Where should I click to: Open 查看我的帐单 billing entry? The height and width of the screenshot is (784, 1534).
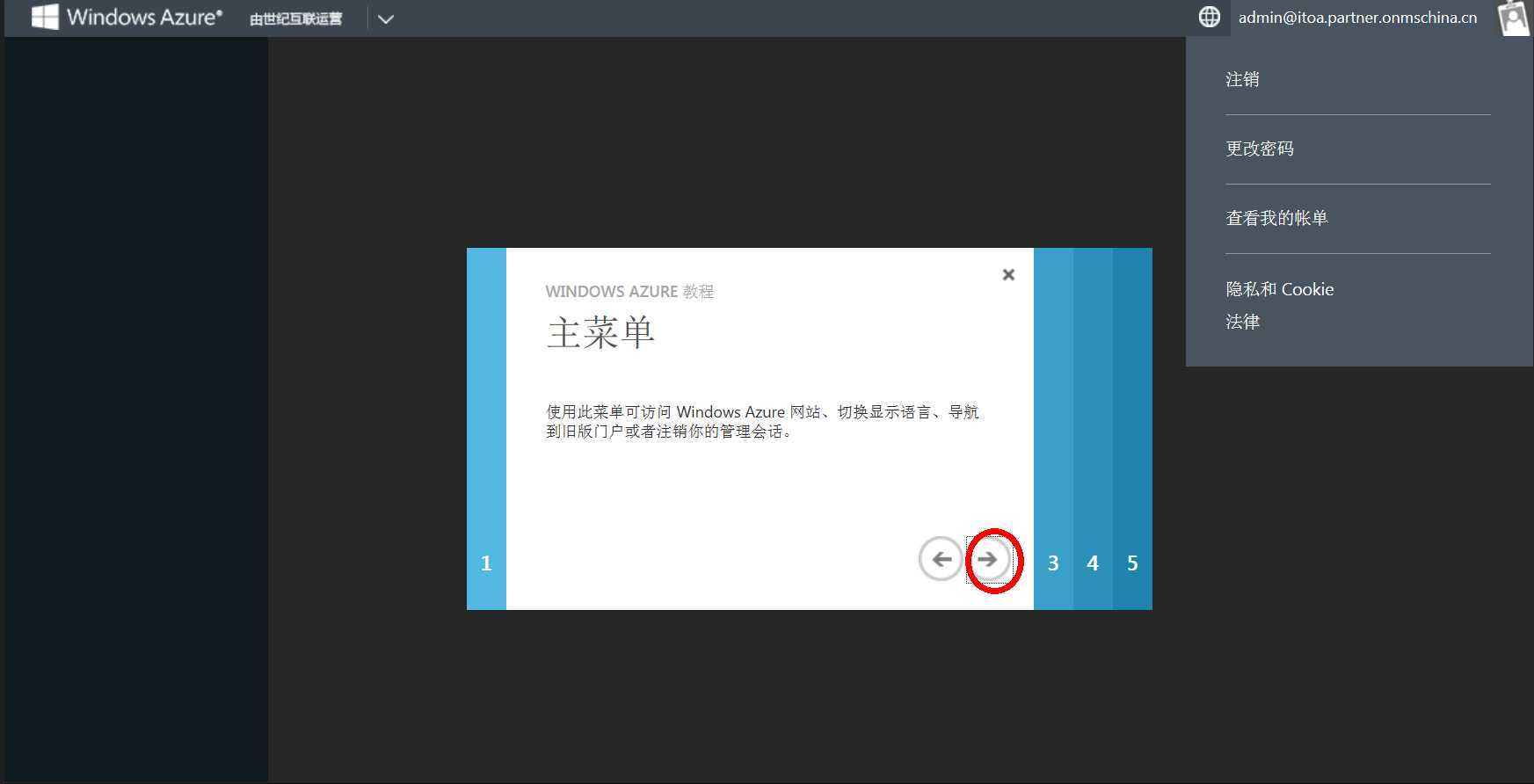click(x=1276, y=218)
